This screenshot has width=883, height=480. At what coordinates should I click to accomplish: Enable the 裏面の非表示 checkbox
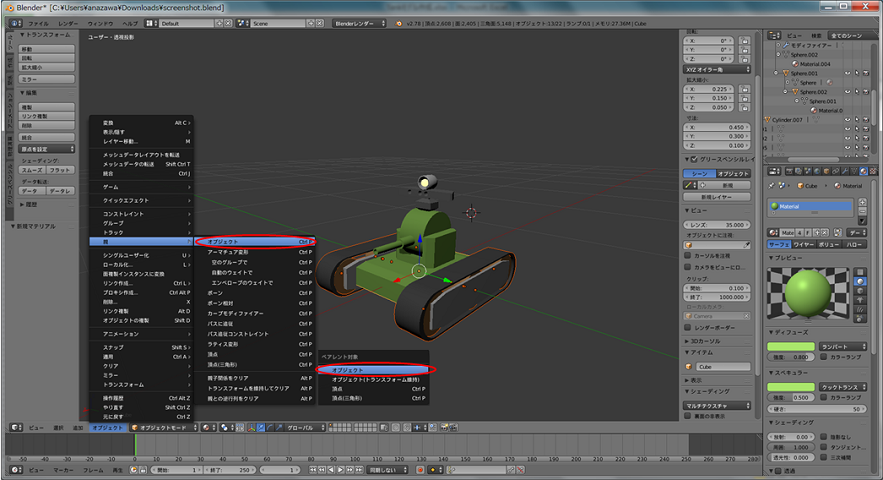point(688,418)
